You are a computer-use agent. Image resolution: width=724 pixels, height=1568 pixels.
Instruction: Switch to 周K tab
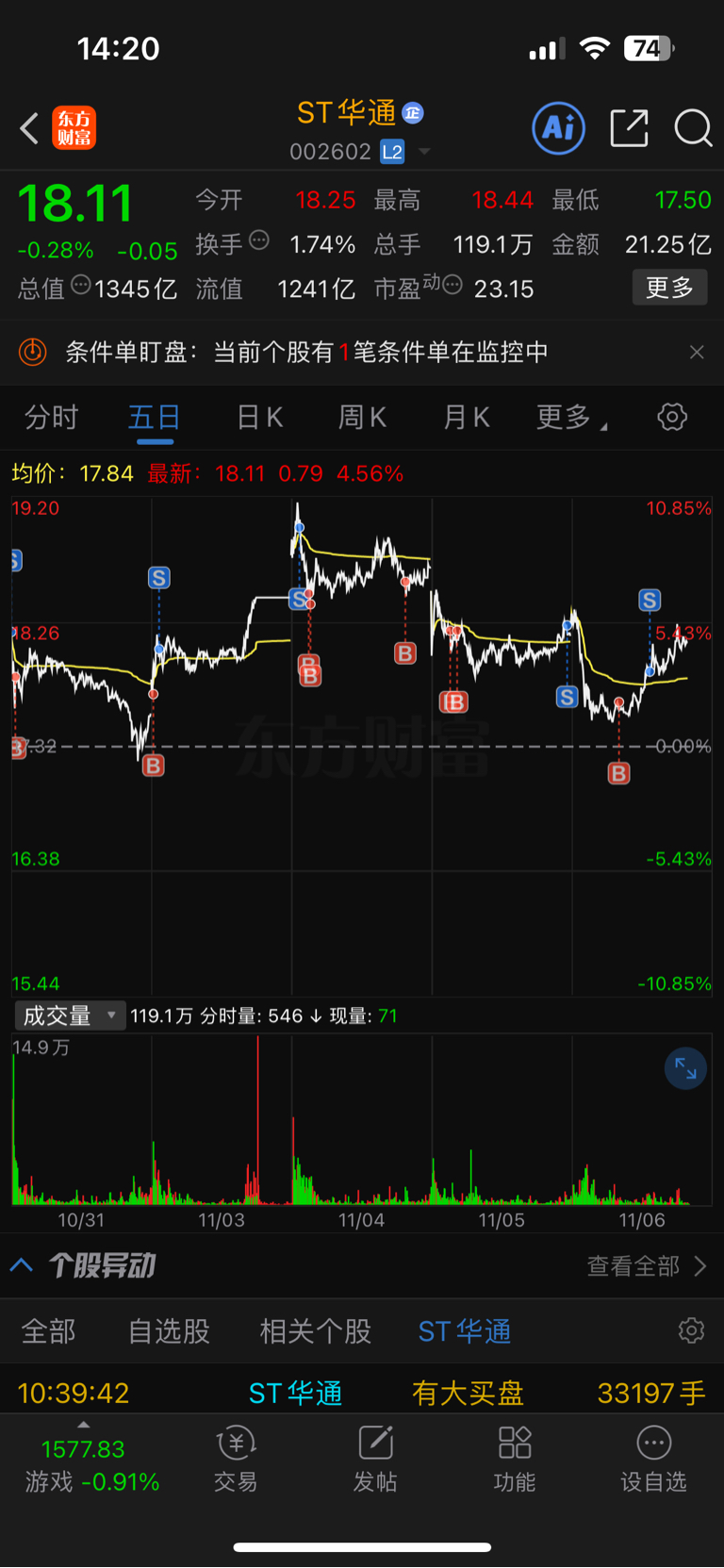(363, 417)
